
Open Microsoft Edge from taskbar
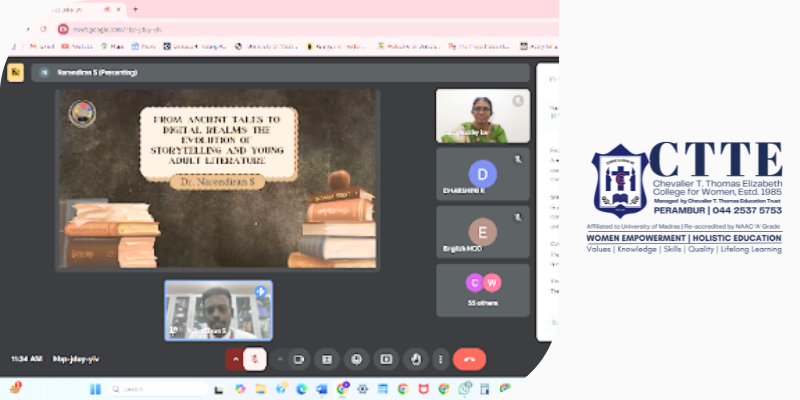coord(302,389)
